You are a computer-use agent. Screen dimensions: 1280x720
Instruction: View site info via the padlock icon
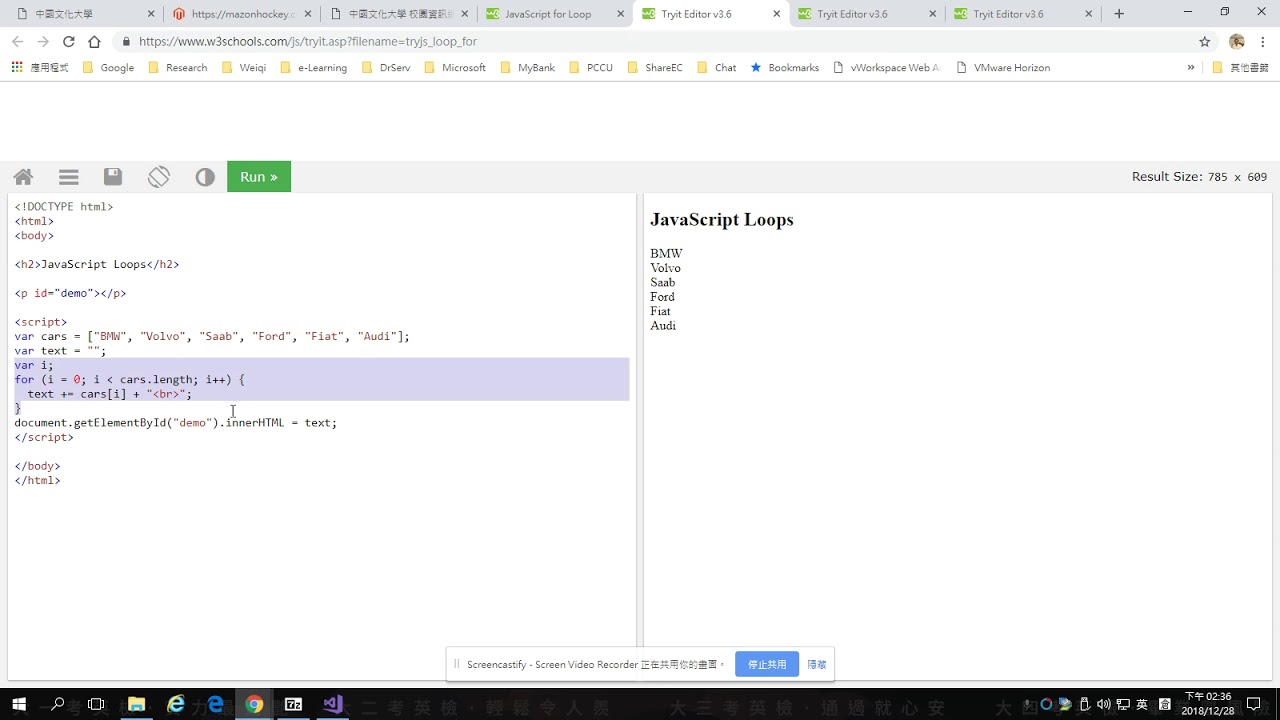click(126, 42)
